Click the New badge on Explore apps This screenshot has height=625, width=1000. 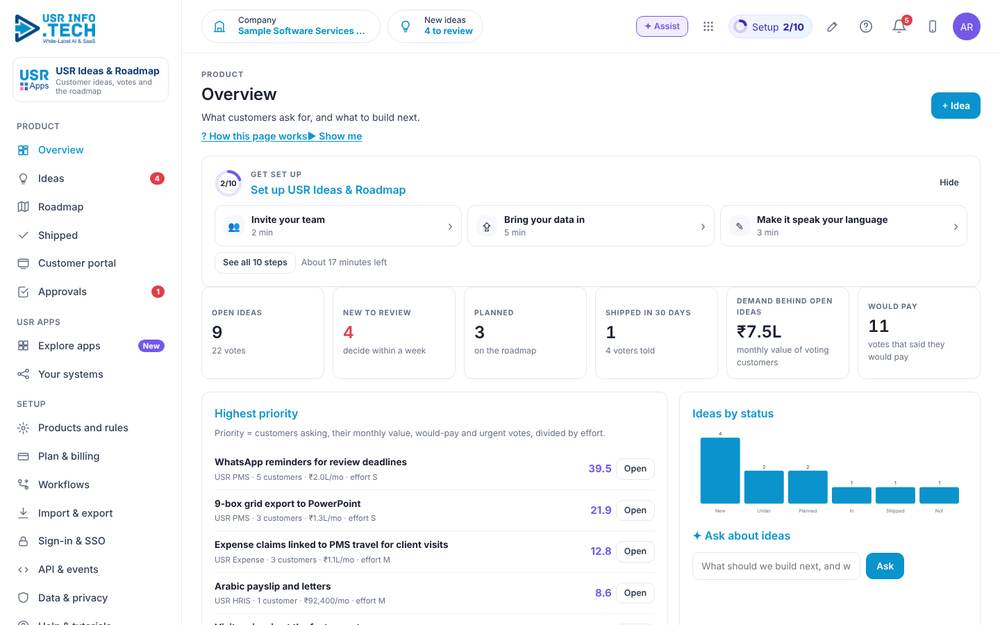(x=151, y=346)
